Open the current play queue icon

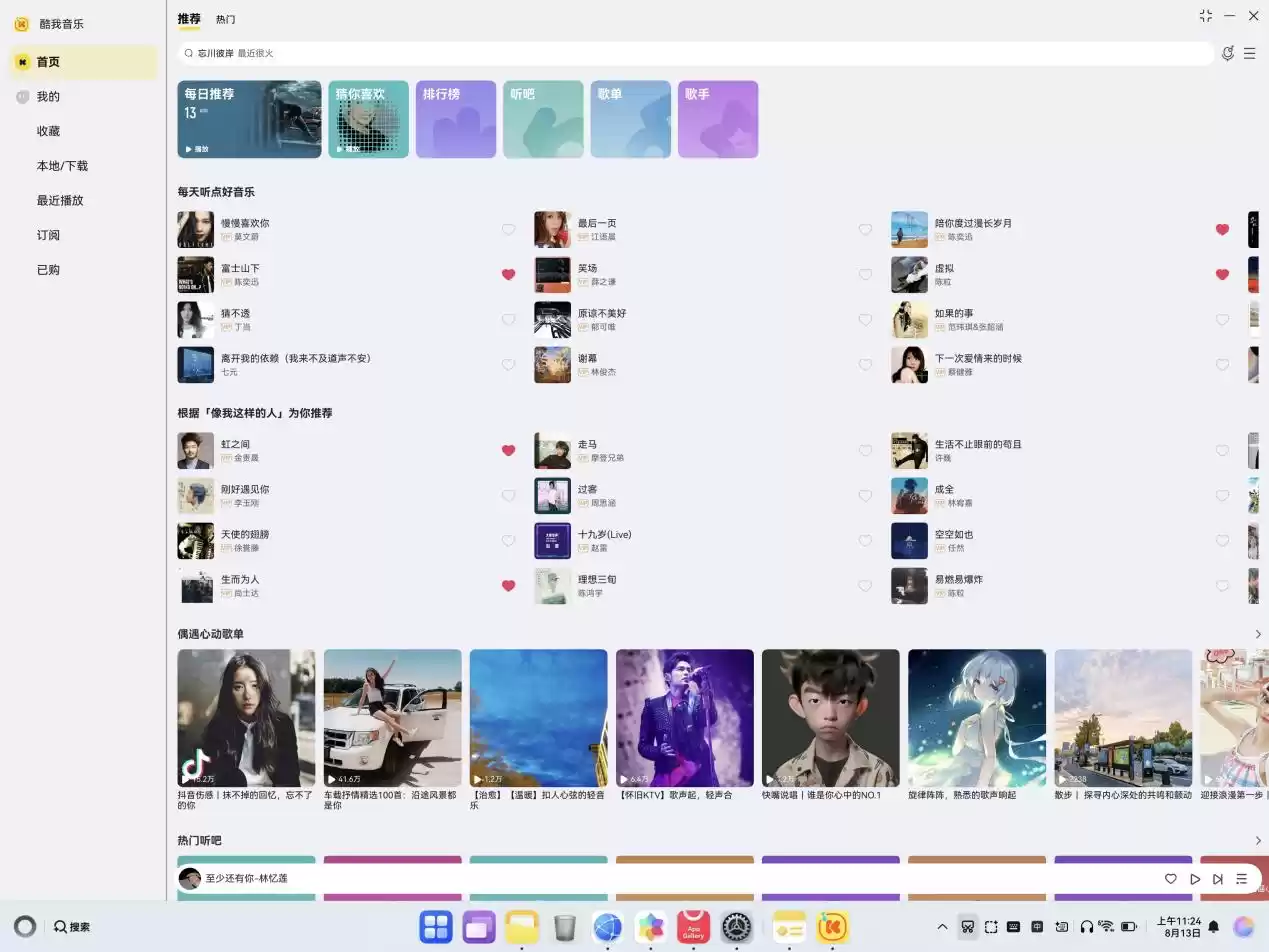coord(1241,879)
